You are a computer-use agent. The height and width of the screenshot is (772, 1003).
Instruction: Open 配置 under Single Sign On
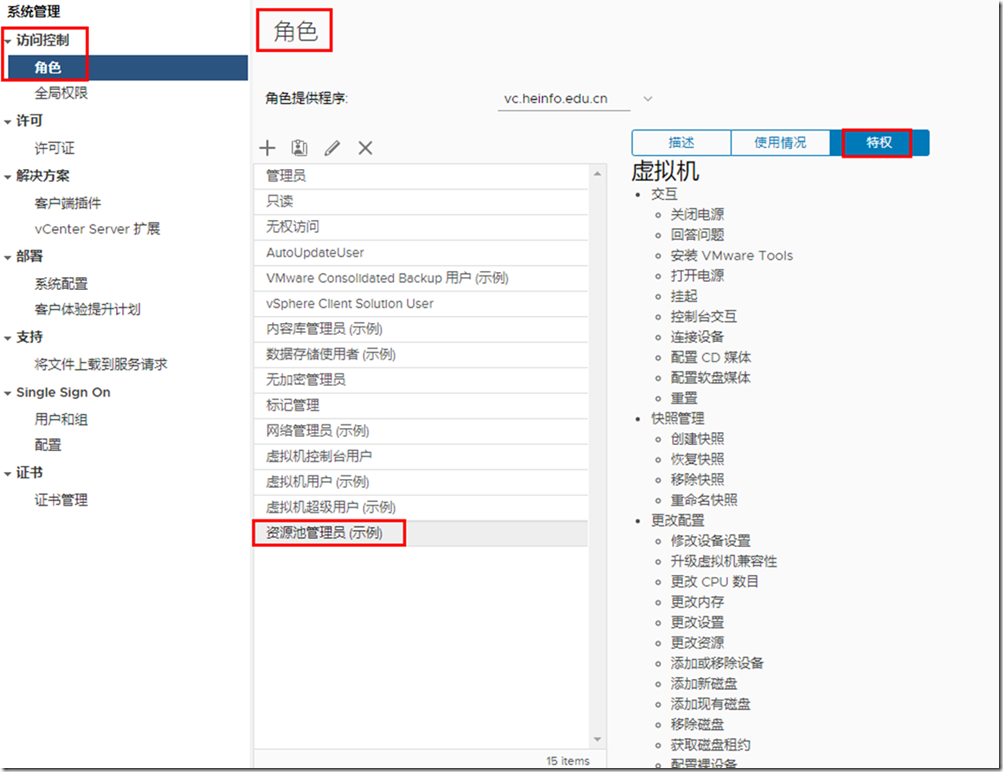coord(48,445)
